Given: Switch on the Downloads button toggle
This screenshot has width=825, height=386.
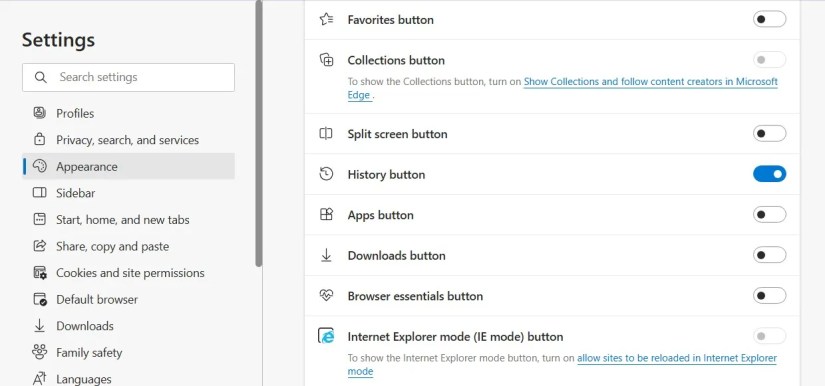Looking at the screenshot, I should tap(769, 255).
